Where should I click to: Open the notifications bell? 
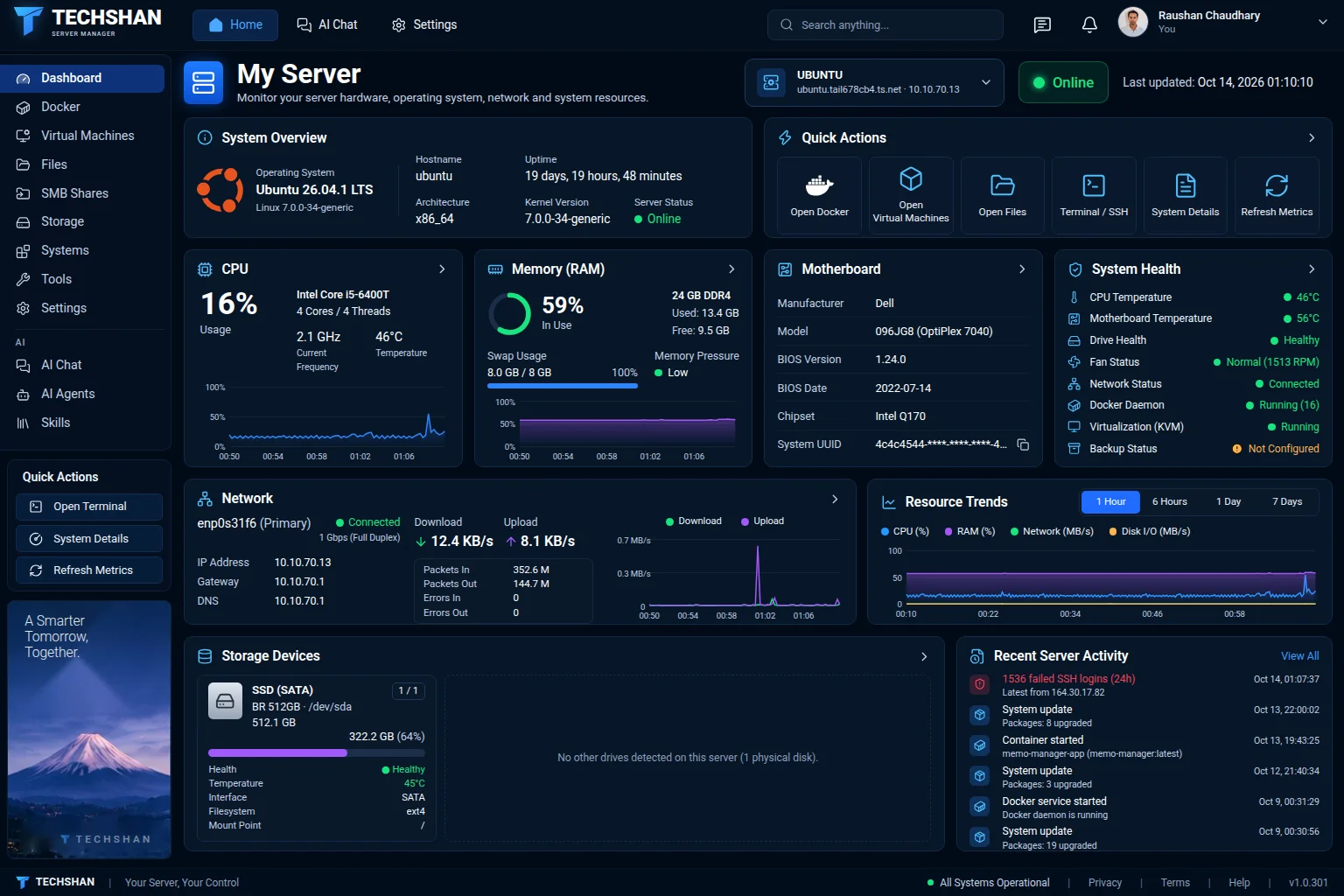(1089, 24)
